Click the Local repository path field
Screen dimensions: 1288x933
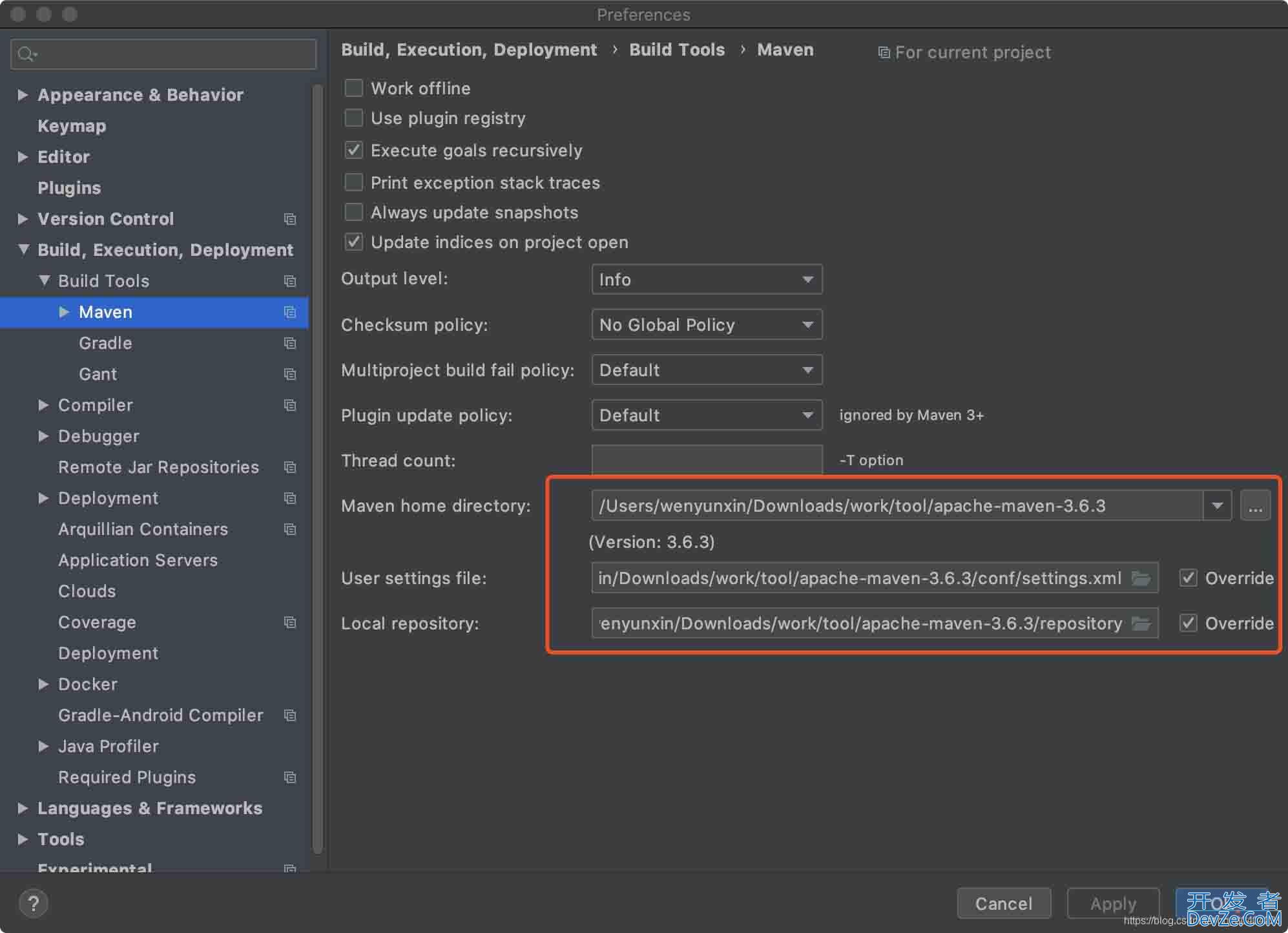coord(875,623)
